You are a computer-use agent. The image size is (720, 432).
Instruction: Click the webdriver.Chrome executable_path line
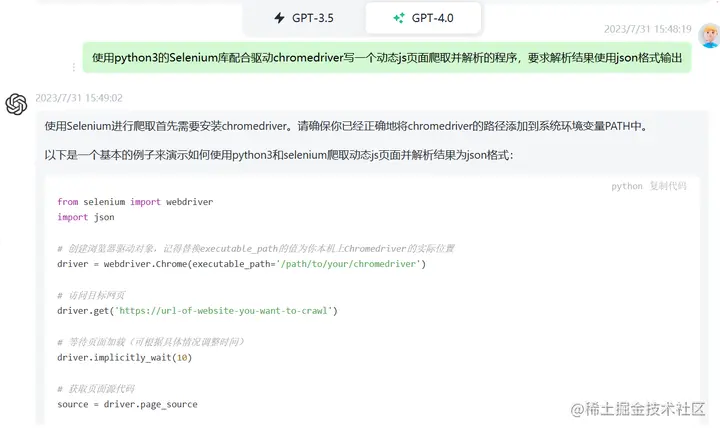pos(242,264)
